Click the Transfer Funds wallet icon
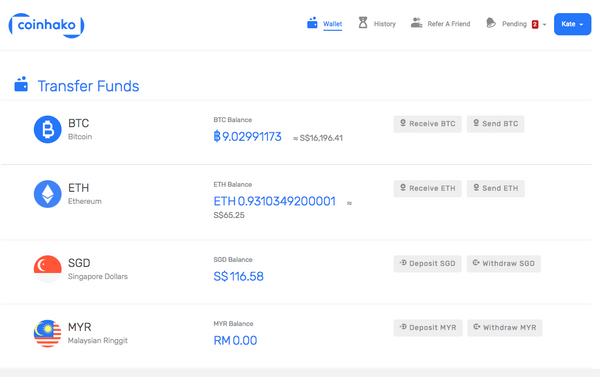Image resolution: width=600 pixels, height=377 pixels. click(21, 84)
